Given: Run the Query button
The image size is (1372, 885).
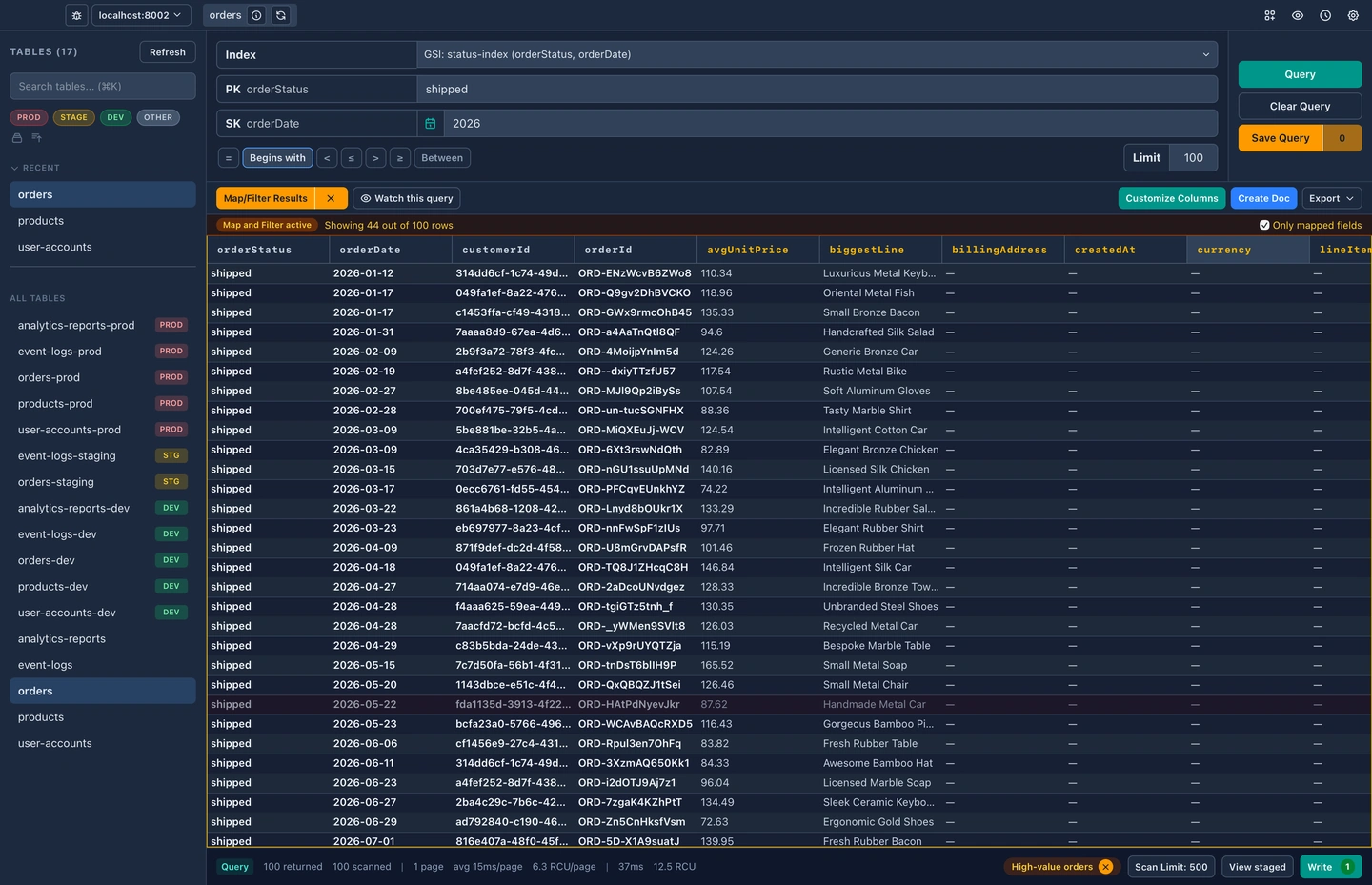Looking at the screenshot, I should 1300,74.
